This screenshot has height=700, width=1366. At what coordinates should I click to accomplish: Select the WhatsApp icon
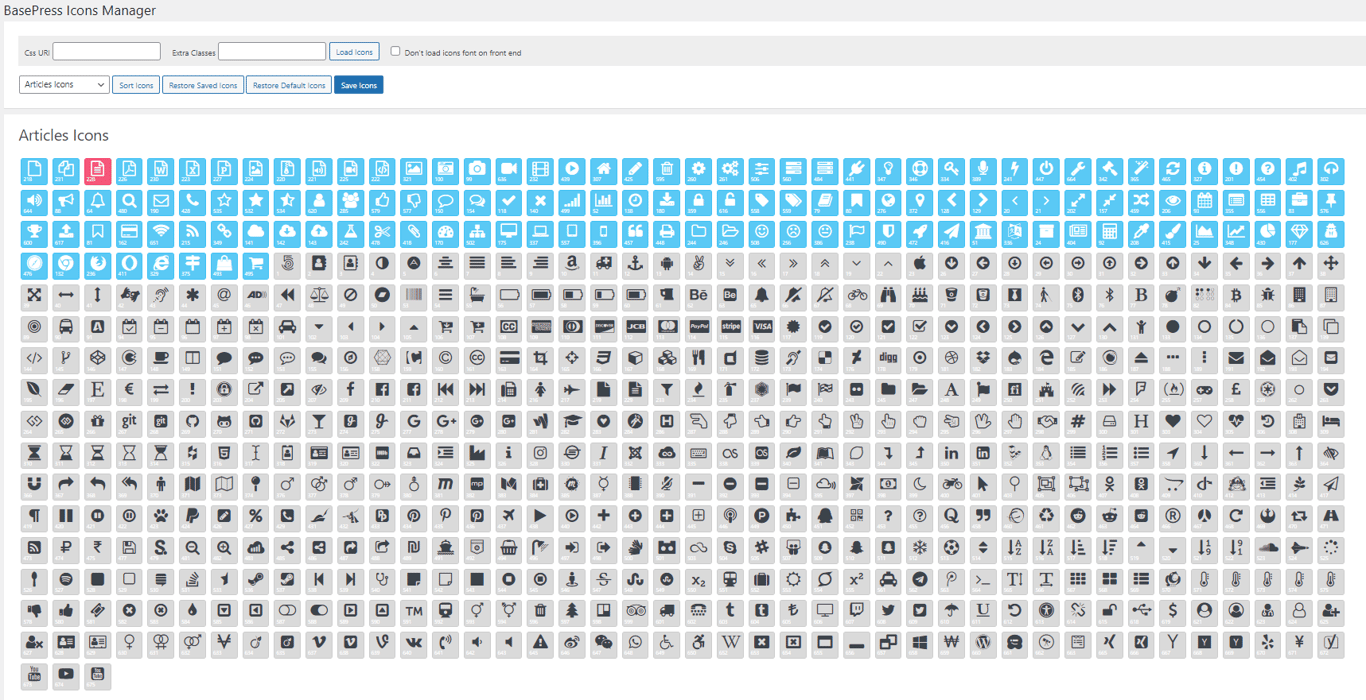pos(635,643)
